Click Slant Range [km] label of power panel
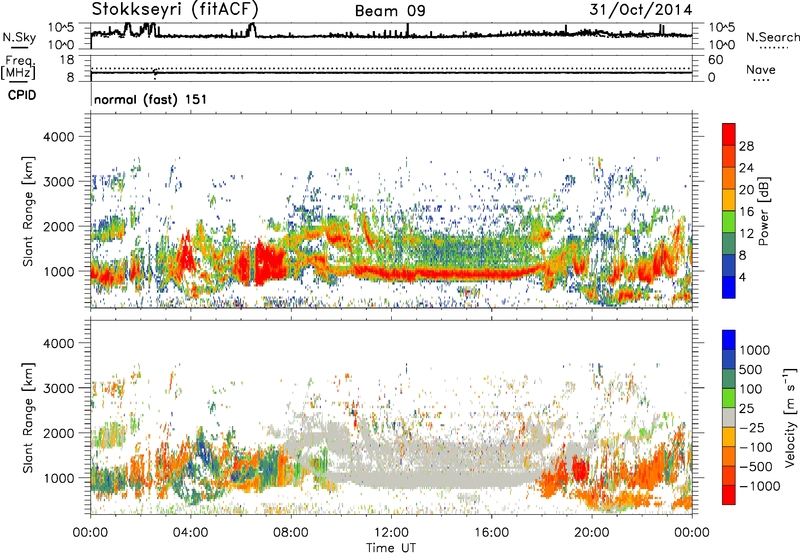The image size is (800, 554). (28, 211)
